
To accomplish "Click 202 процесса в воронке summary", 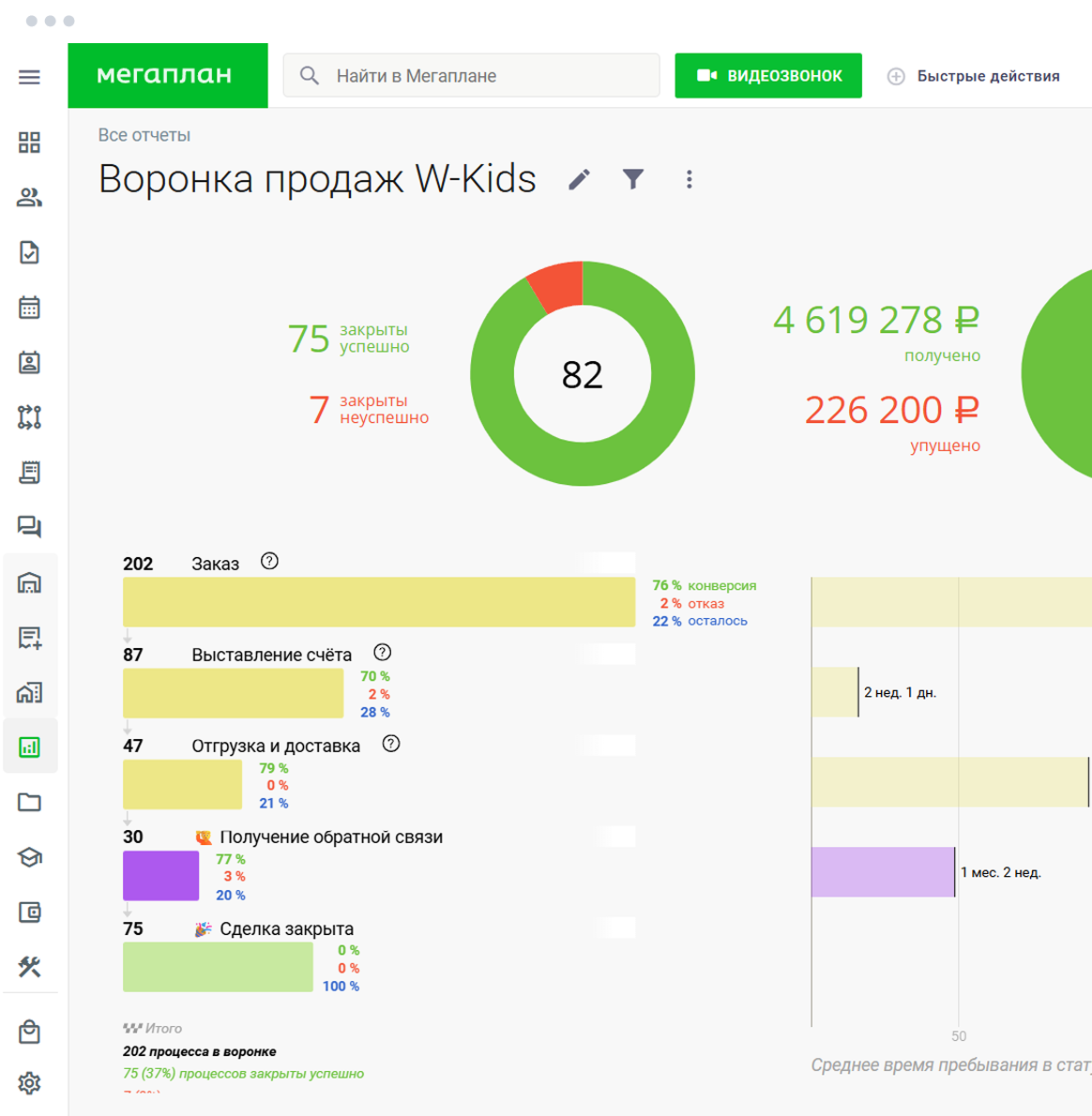I will pyautogui.click(x=199, y=1051).
